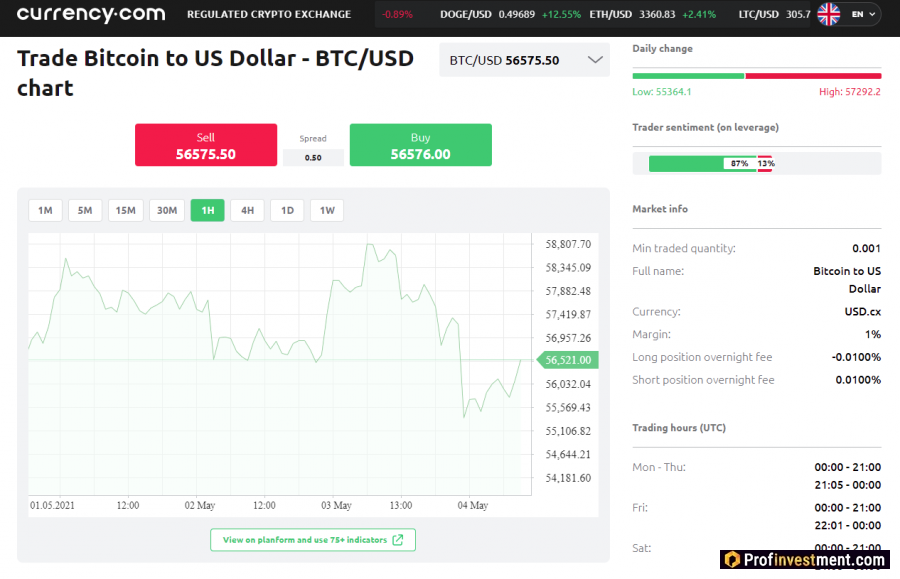Select the 15M timeframe tab
The height and width of the screenshot is (579, 900).
pos(126,211)
